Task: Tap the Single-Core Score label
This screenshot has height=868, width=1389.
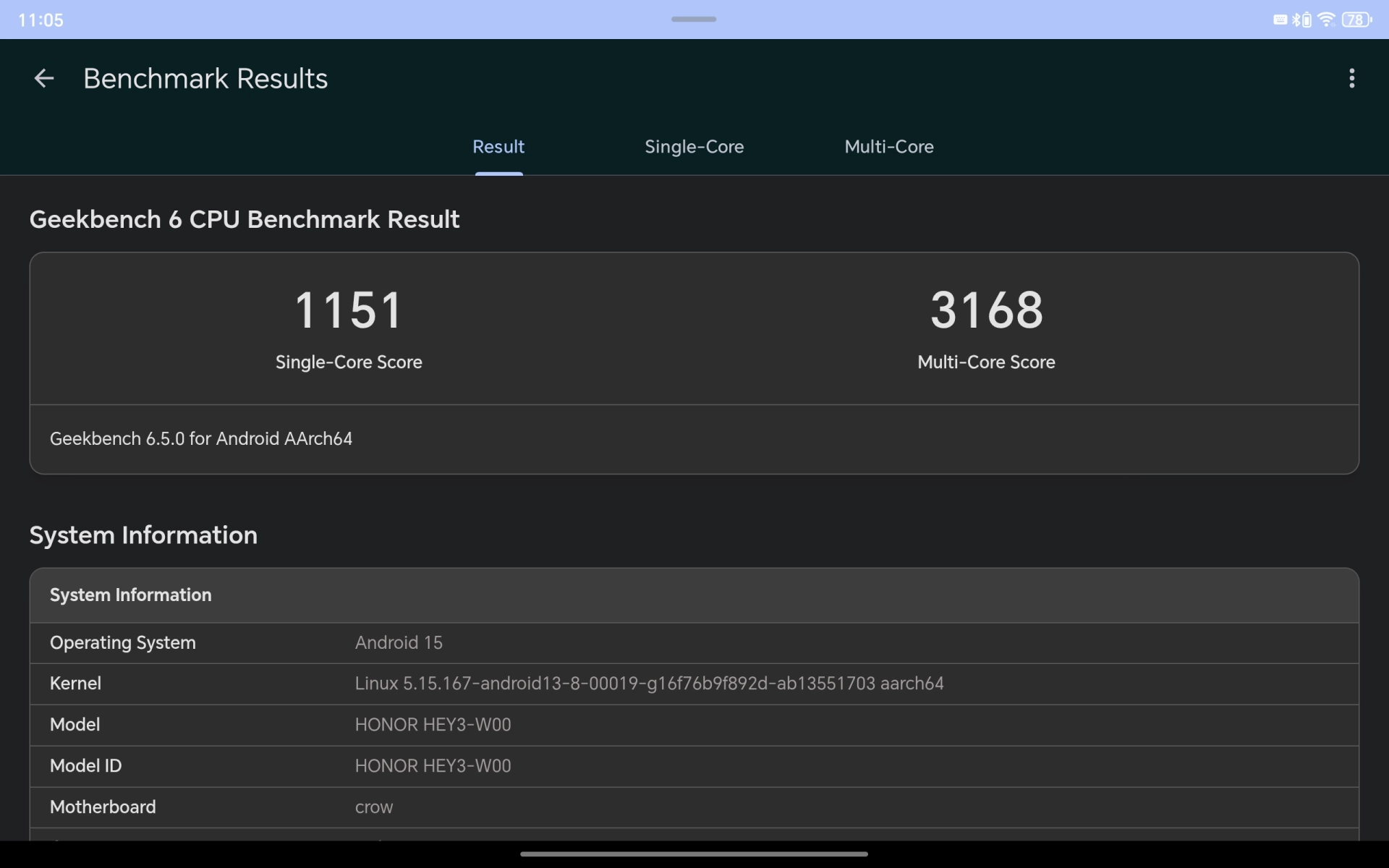Action: coord(349,362)
